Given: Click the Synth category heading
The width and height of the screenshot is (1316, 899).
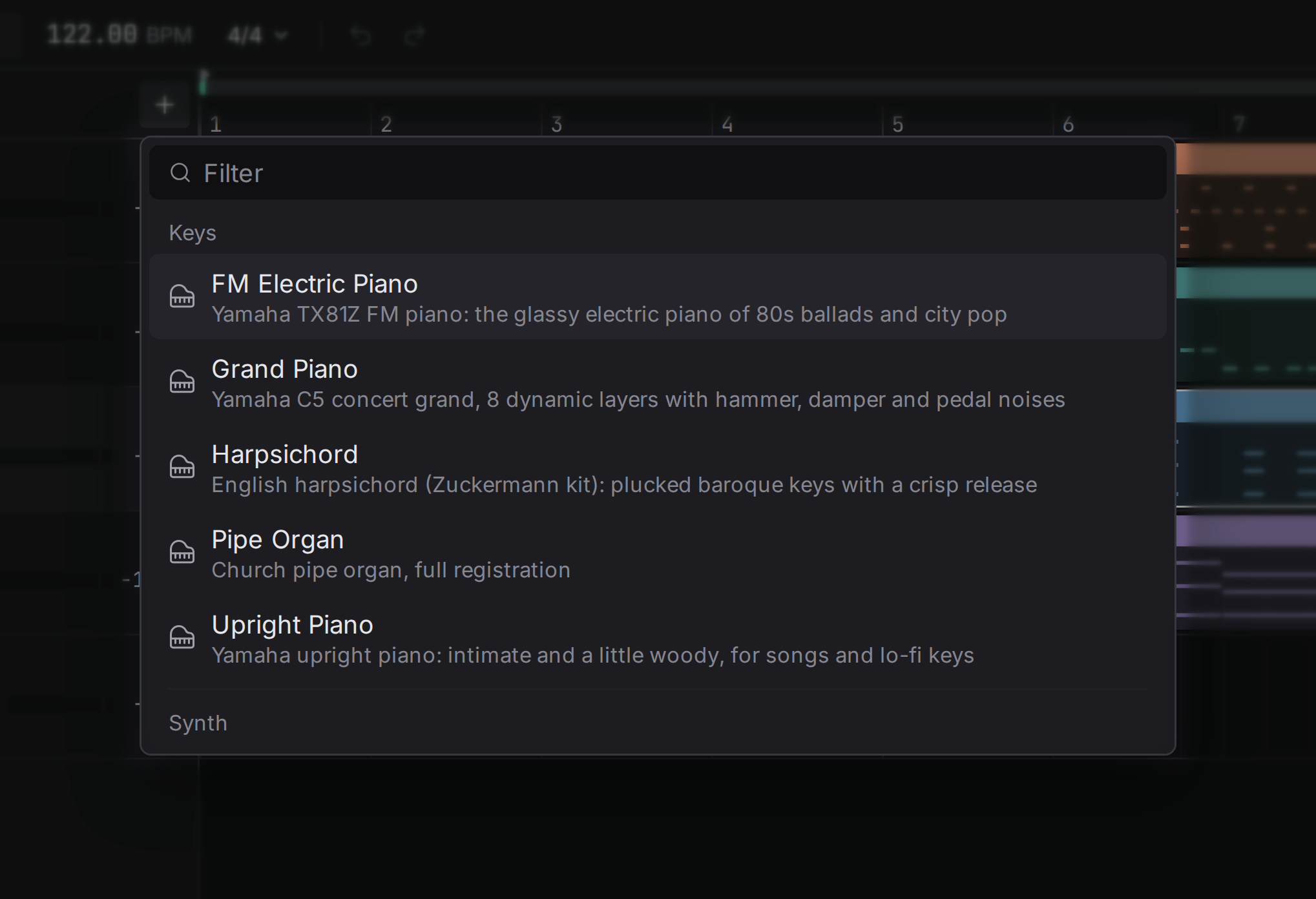Looking at the screenshot, I should click(198, 723).
